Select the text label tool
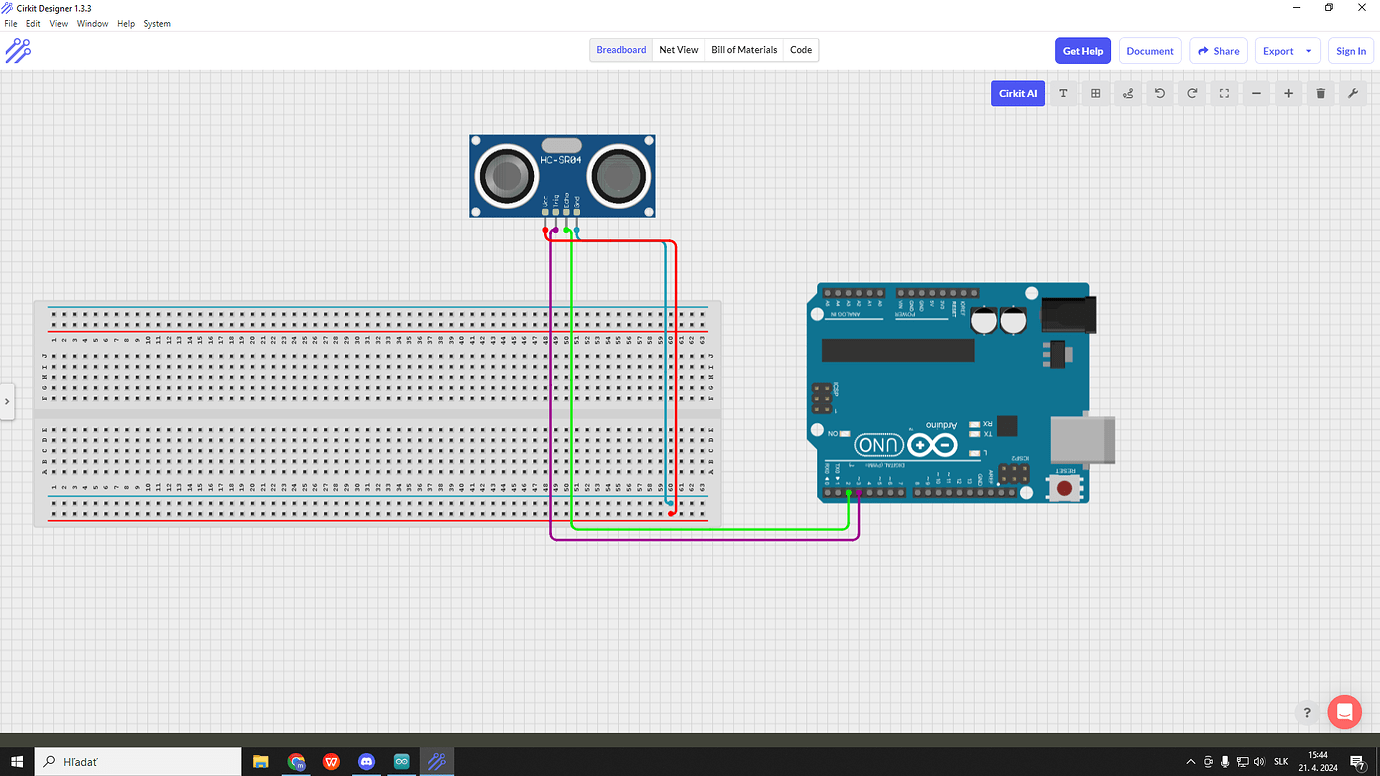 (x=1063, y=93)
